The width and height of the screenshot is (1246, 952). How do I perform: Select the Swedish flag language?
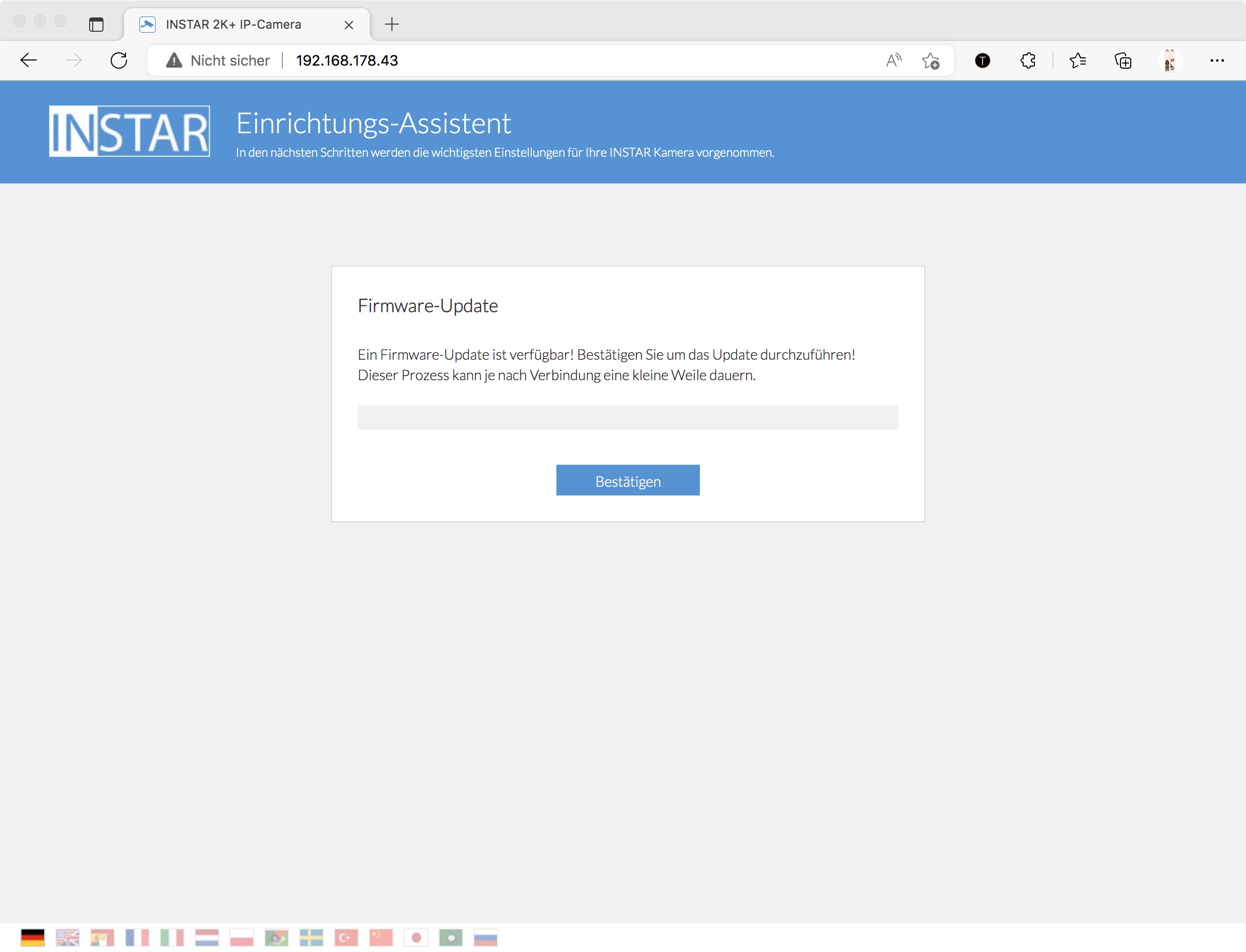coord(311,937)
